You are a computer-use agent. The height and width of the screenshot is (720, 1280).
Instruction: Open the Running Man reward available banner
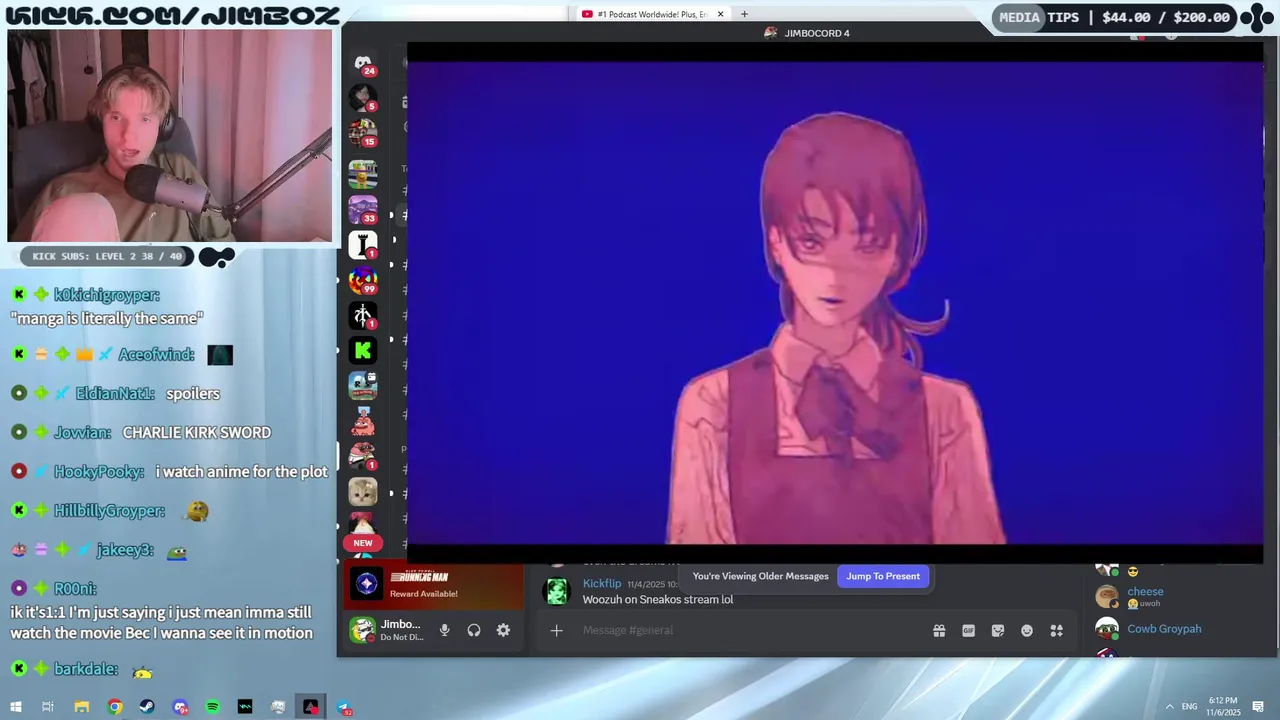tap(434, 586)
